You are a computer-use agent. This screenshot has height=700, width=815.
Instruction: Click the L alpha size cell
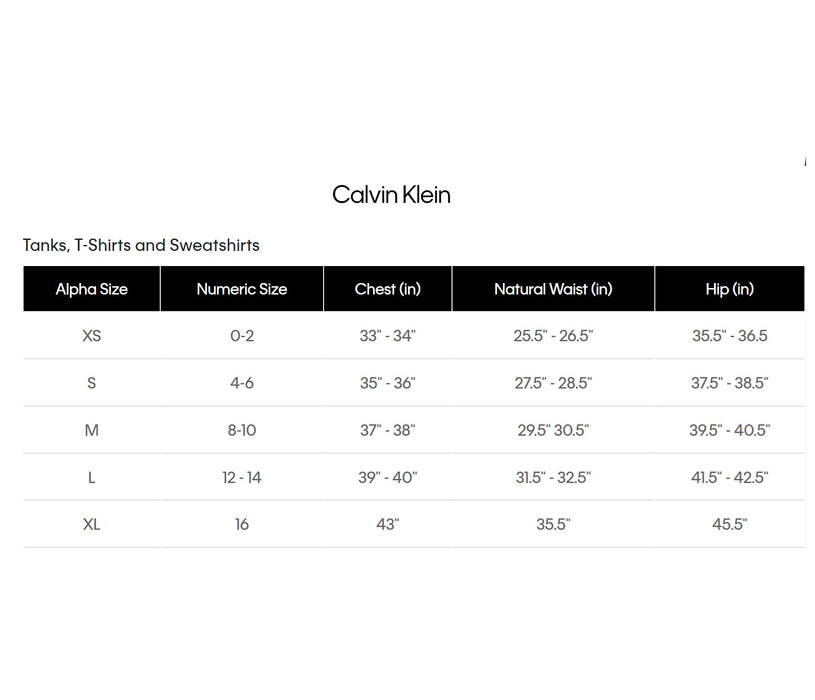[x=92, y=478]
